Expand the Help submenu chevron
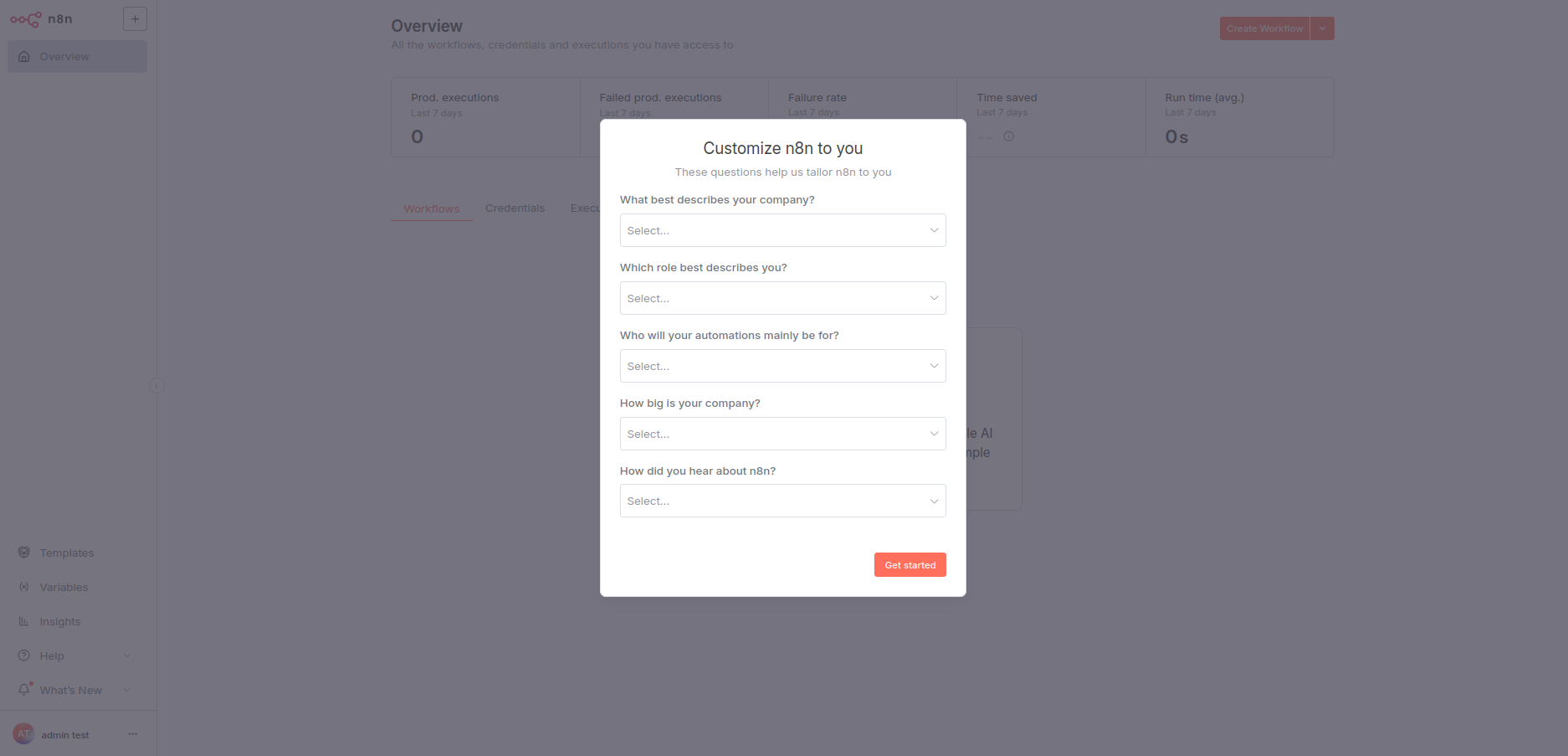The height and width of the screenshot is (756, 1568). [127, 656]
